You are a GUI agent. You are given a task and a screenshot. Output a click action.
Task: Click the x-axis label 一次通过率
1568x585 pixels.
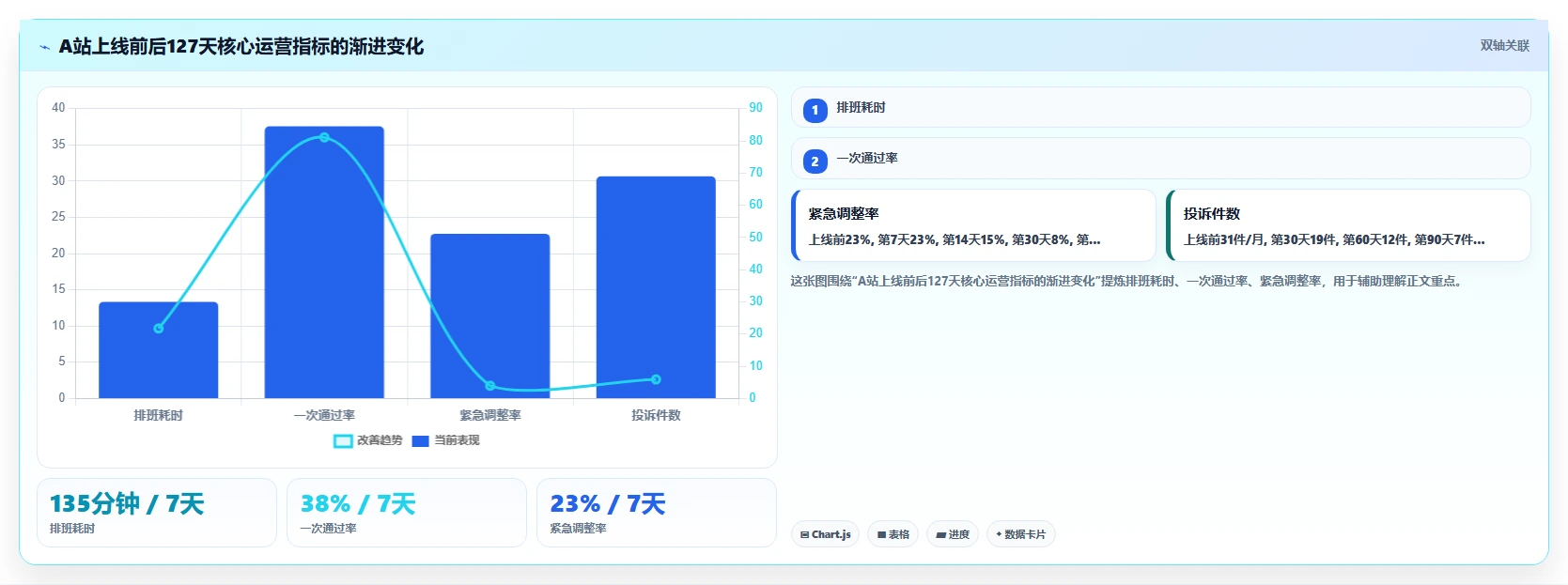pyautogui.click(x=324, y=415)
